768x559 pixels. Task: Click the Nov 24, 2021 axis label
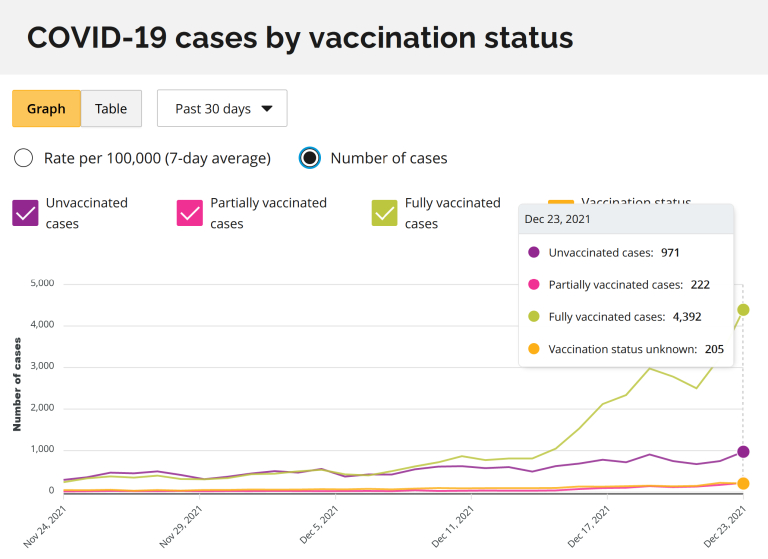click(x=44, y=527)
